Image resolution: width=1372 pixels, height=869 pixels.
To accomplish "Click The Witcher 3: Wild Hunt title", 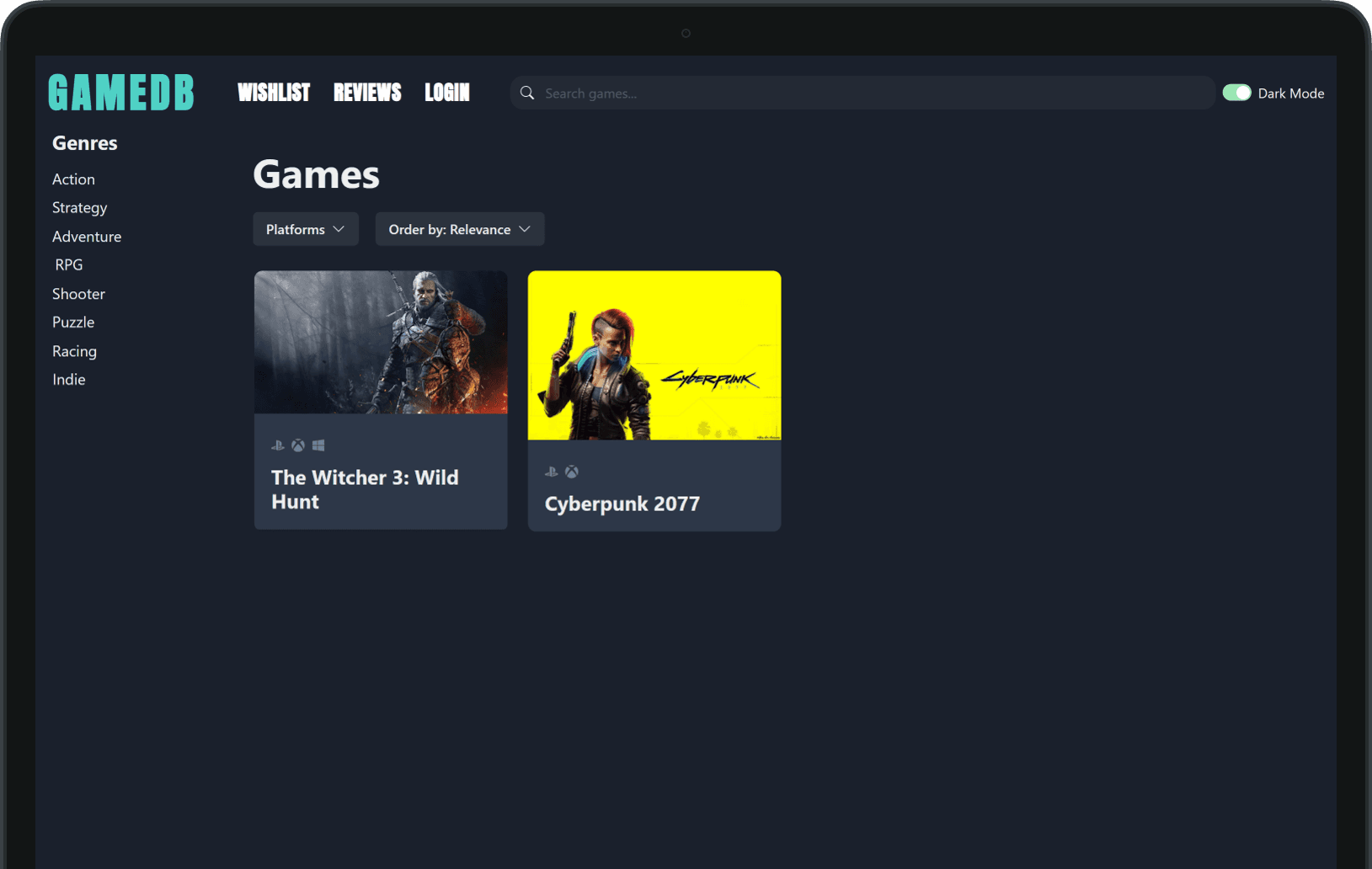I will tap(365, 489).
